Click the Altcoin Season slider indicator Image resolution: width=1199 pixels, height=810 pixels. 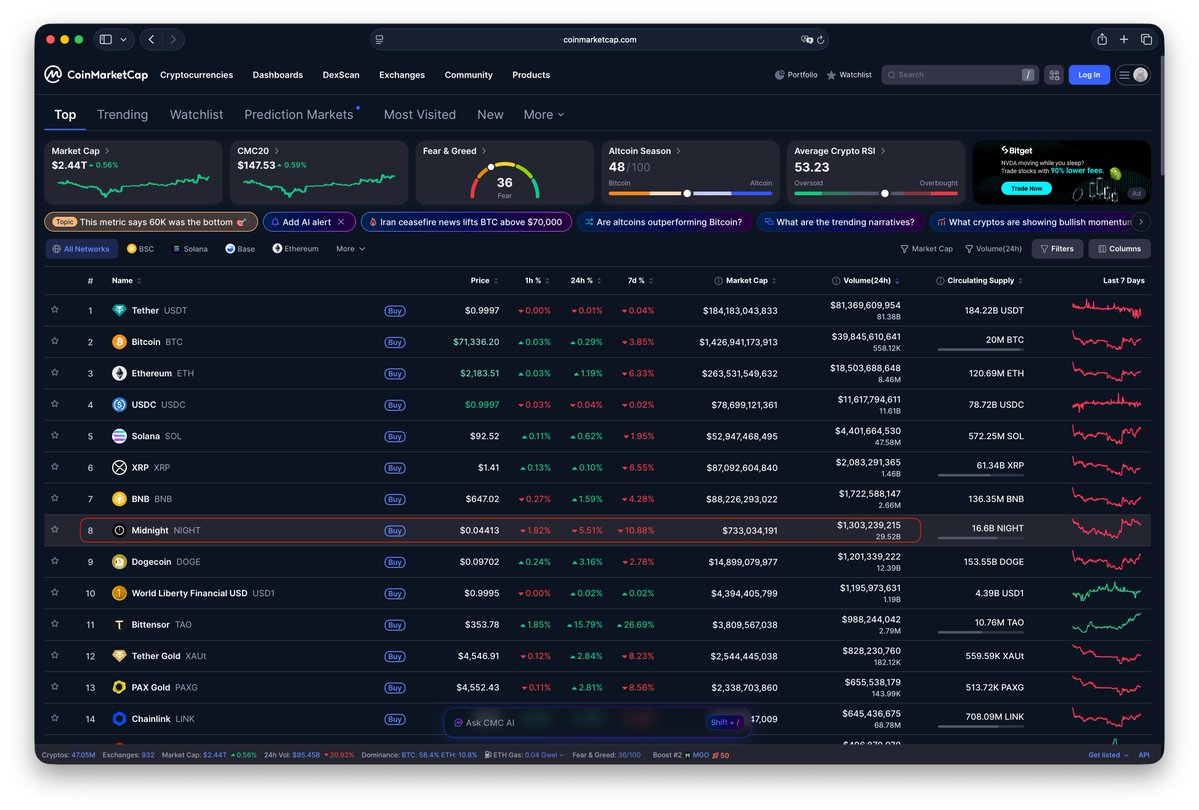coord(687,194)
